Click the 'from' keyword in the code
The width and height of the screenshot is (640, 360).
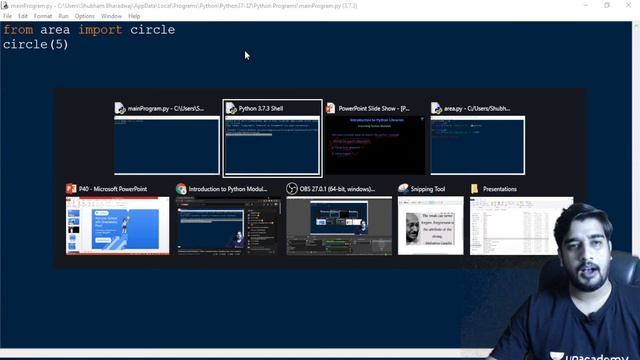(18, 30)
